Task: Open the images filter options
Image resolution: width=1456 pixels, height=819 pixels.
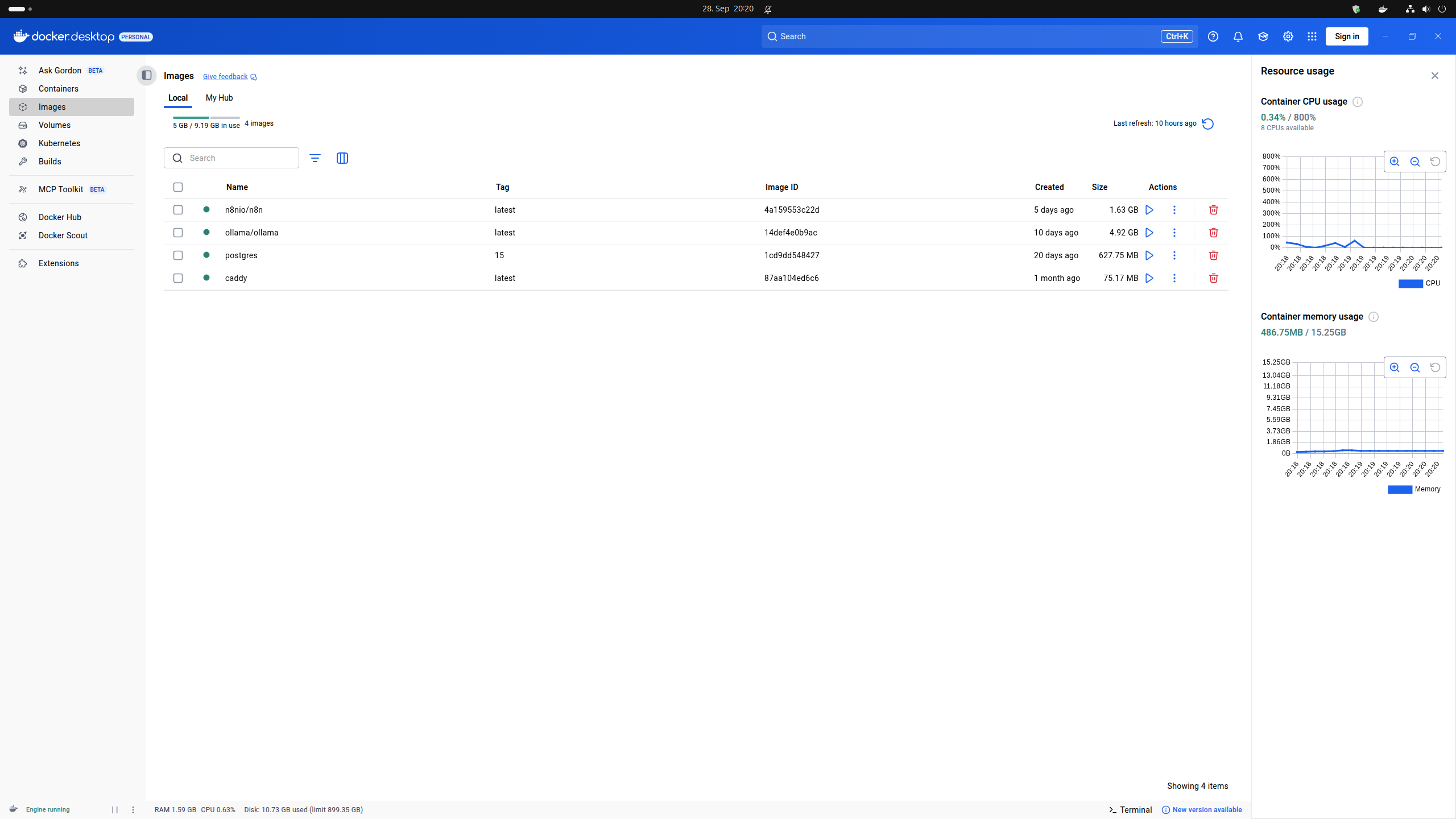Action: (x=316, y=158)
